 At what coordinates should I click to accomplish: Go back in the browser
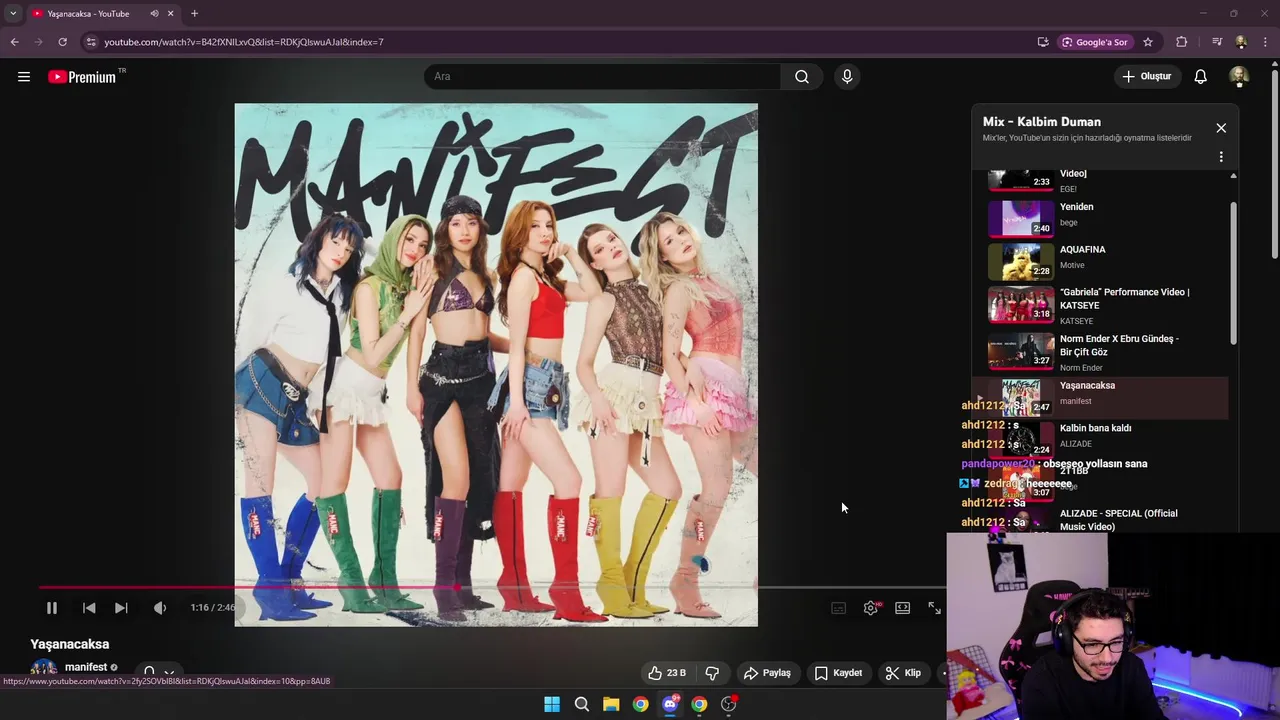[x=14, y=42]
